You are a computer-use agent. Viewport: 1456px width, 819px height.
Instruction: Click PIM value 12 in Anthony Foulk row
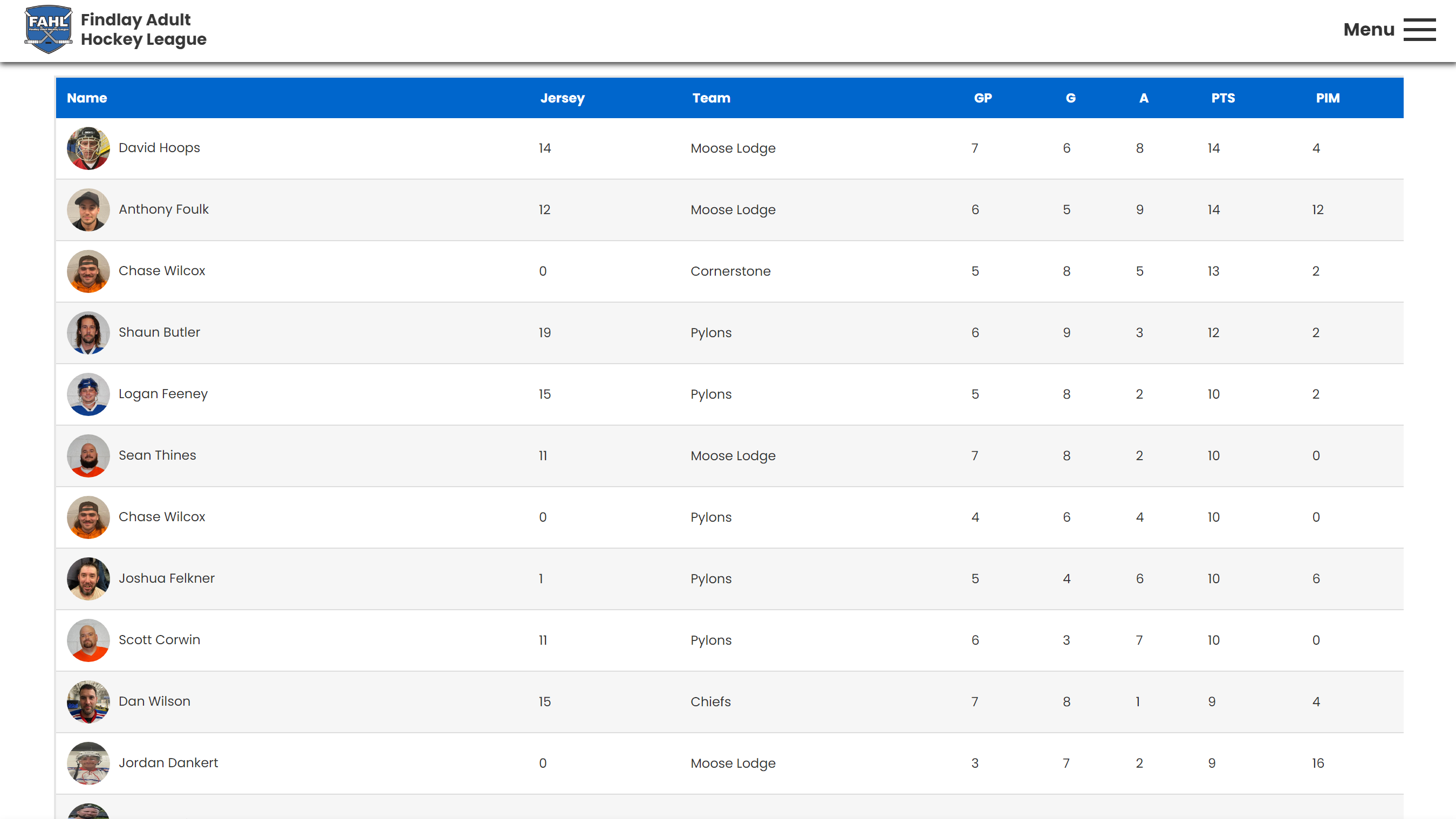pyautogui.click(x=1317, y=210)
